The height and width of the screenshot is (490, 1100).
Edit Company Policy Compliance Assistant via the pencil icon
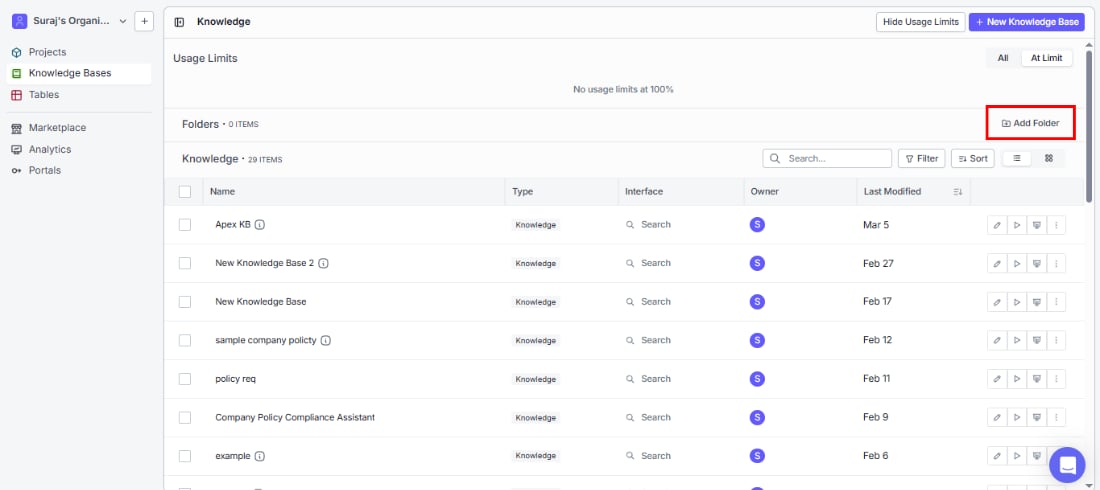click(x=997, y=418)
